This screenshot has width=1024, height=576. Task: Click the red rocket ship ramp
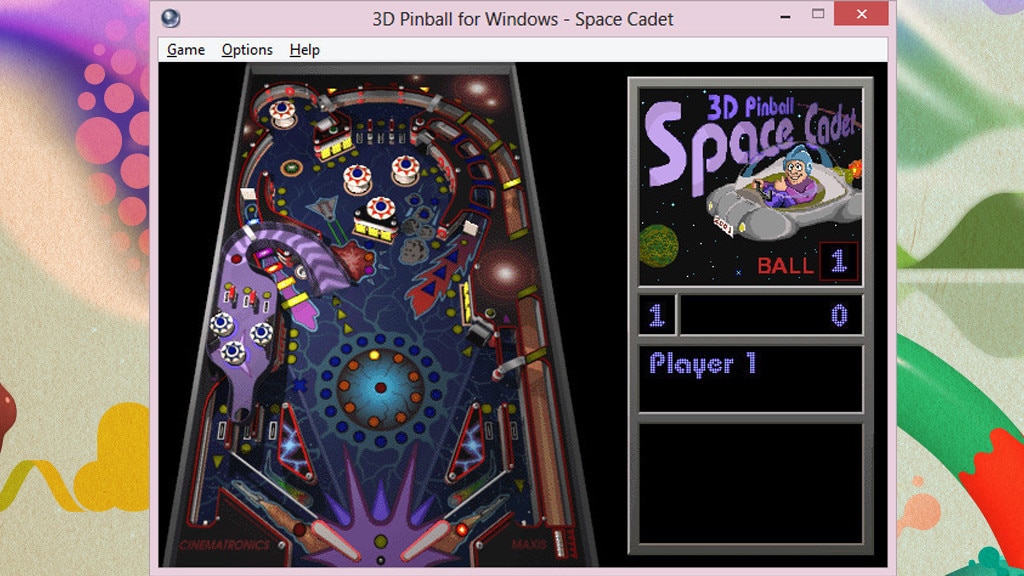[x=441, y=275]
